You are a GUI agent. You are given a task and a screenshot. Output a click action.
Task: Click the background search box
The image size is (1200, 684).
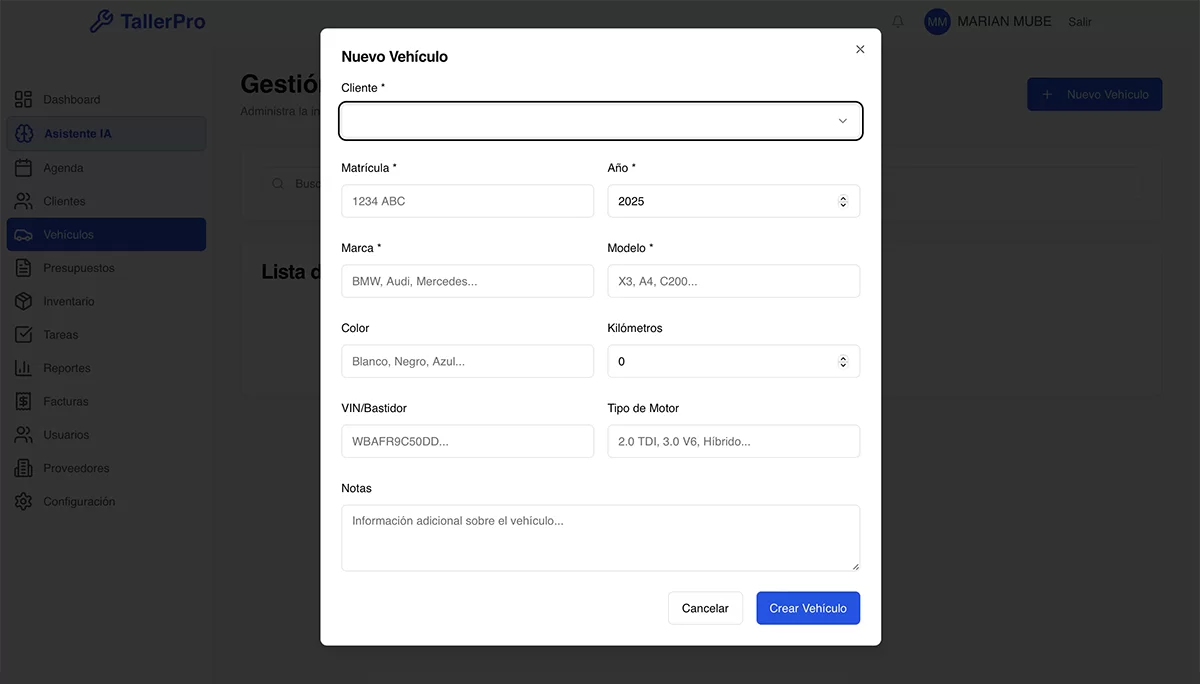tap(700, 184)
